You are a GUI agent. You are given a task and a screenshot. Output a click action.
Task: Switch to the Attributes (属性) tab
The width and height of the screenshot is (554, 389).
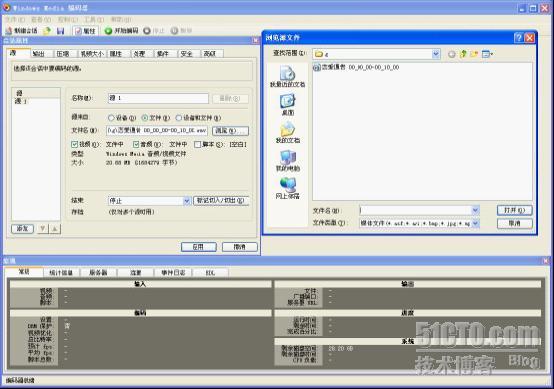pyautogui.click(x=116, y=54)
